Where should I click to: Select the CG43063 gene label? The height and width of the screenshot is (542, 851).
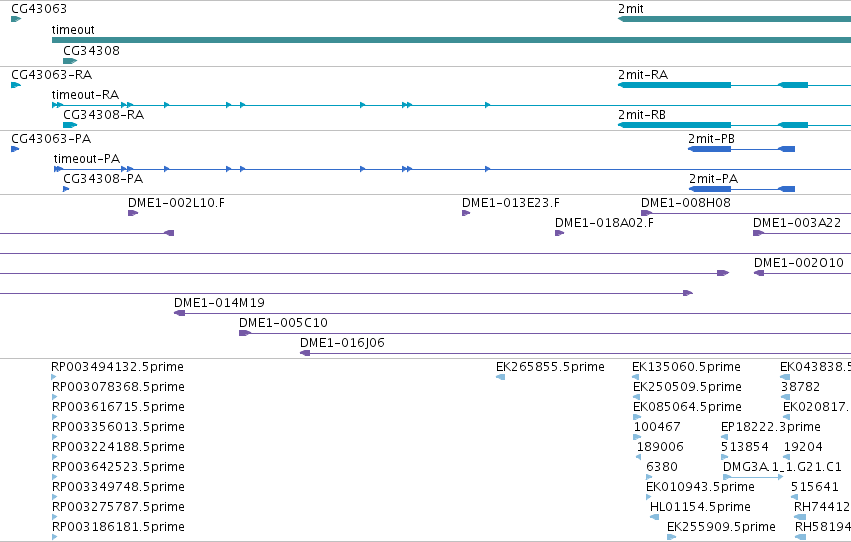coord(39,9)
